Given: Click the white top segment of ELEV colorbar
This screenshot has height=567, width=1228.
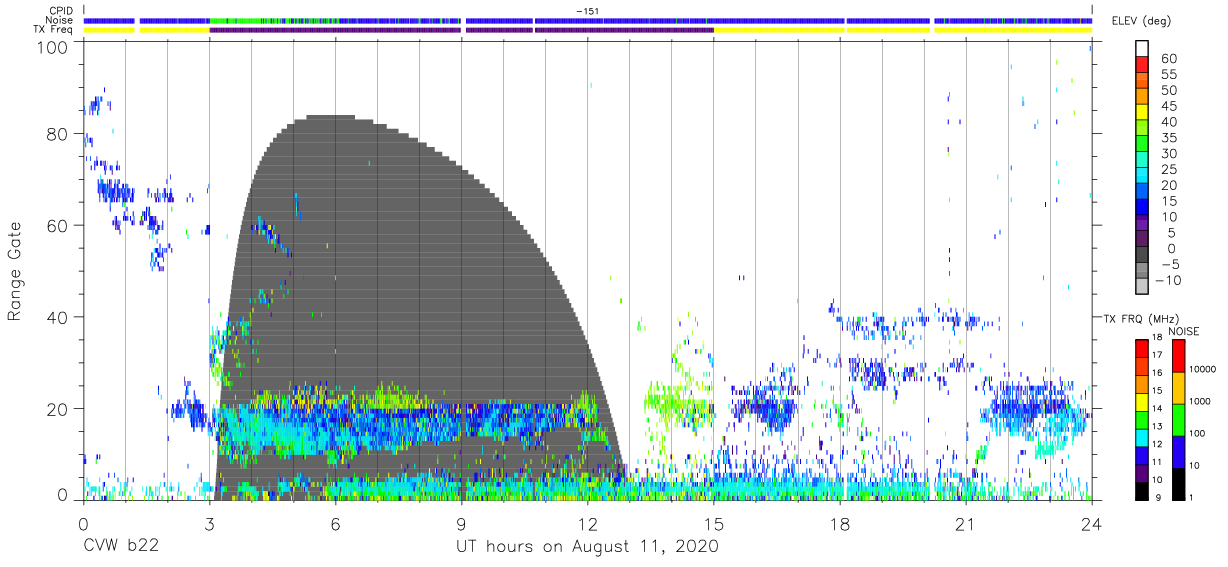Looking at the screenshot, I should [1141, 49].
